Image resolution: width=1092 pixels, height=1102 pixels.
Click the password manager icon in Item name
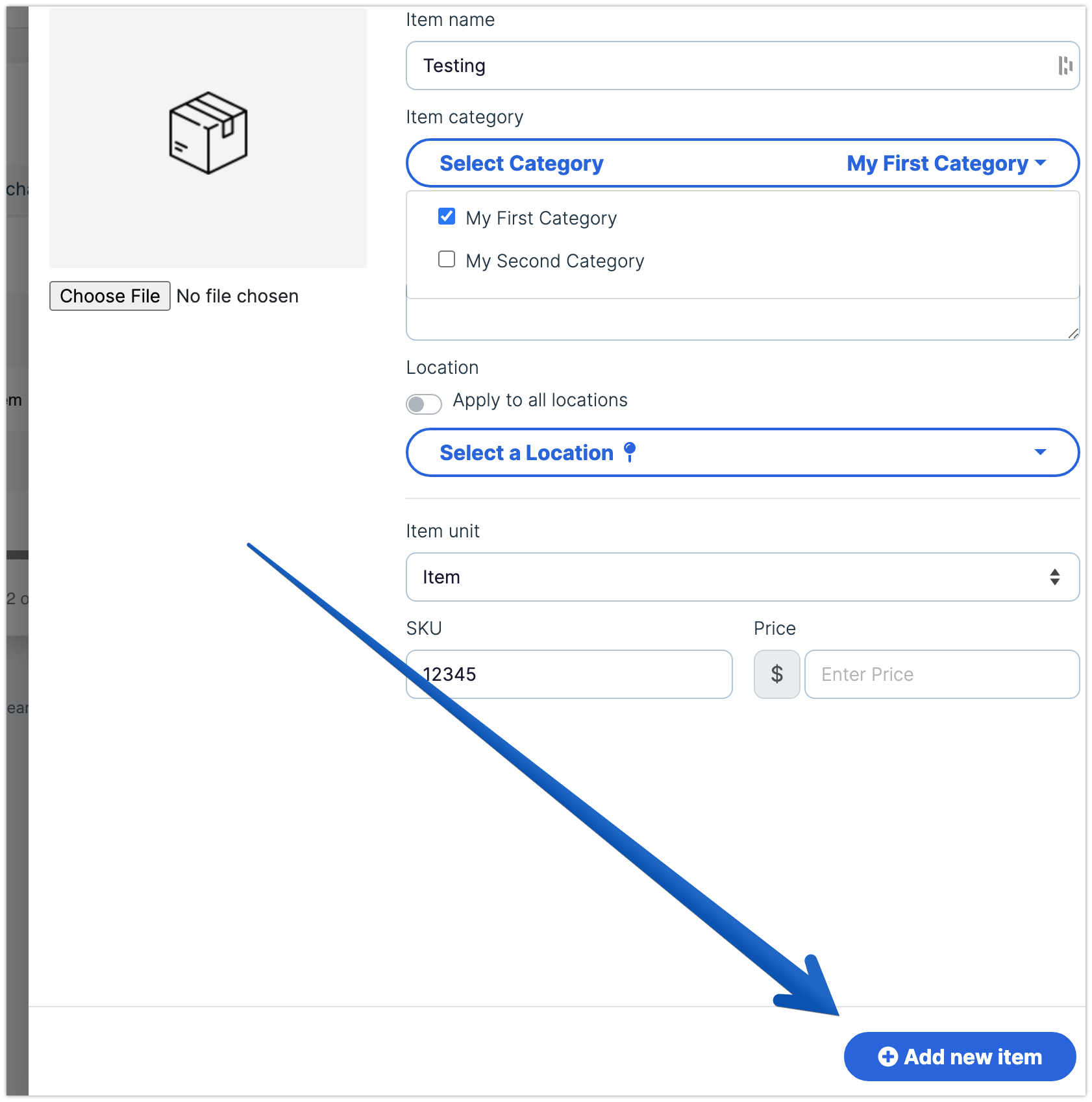[1065, 66]
